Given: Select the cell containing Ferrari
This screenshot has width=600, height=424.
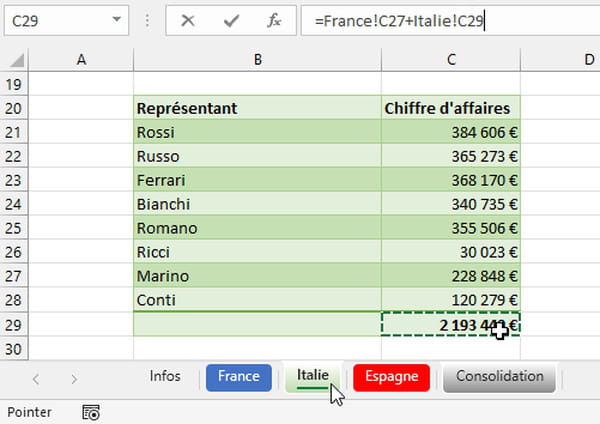Looking at the screenshot, I should coord(258,180).
